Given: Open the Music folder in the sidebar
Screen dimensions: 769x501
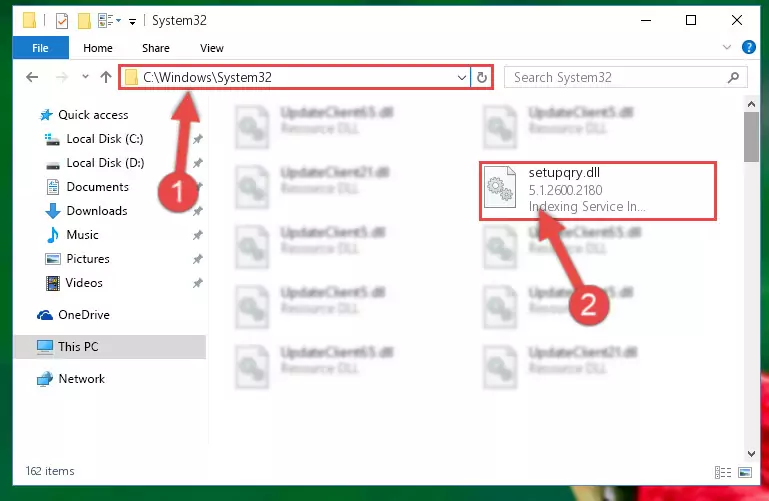Looking at the screenshot, I should 82,235.
